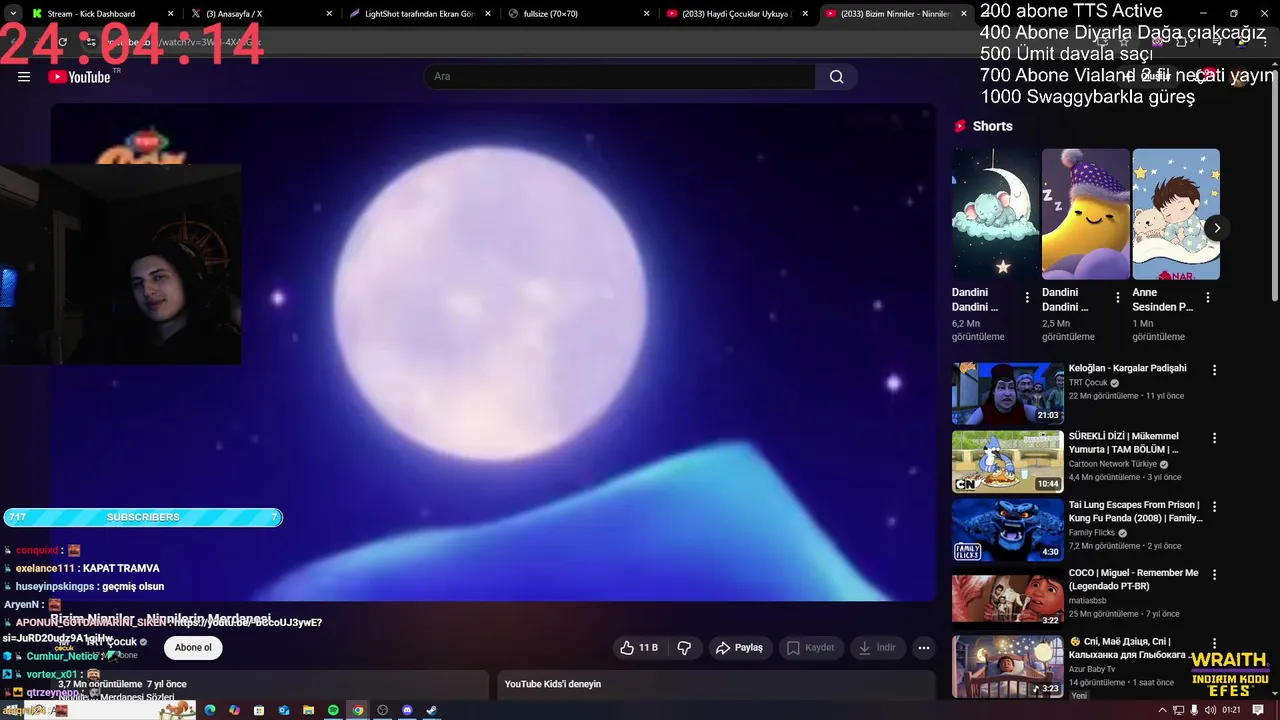Open Keloğlan - Kargalar Padişahı thumbnail
The width and height of the screenshot is (1280, 720).
pyautogui.click(x=1007, y=394)
